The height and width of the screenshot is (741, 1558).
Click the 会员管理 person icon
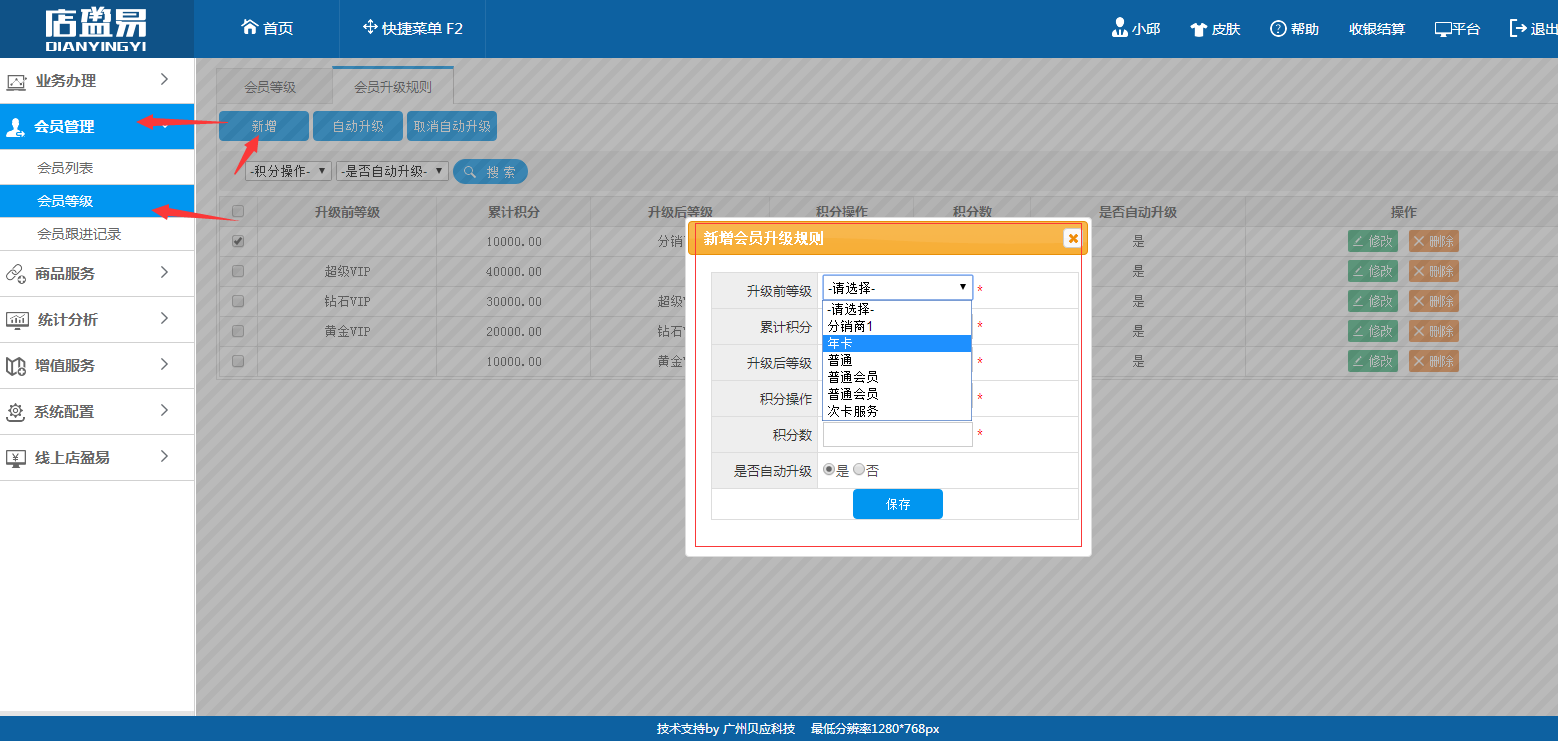point(16,127)
